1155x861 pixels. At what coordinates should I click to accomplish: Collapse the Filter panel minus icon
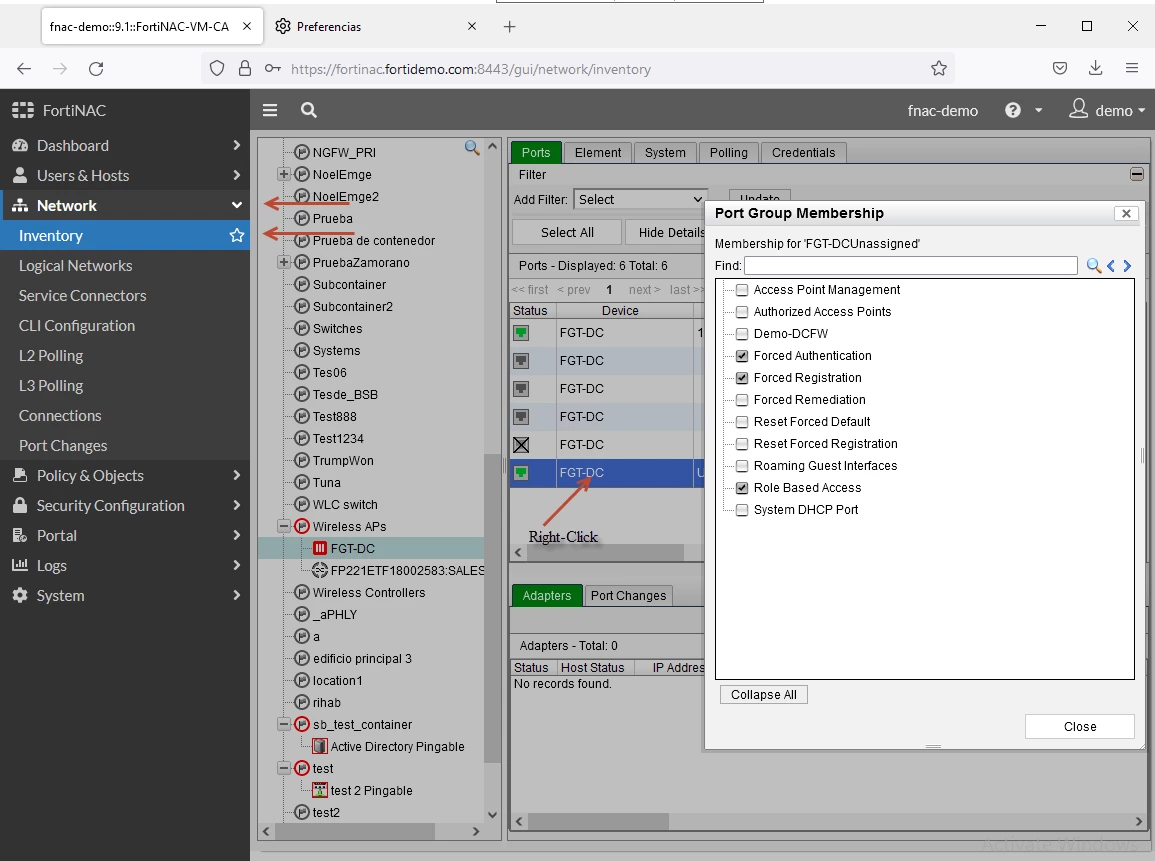click(x=1137, y=175)
